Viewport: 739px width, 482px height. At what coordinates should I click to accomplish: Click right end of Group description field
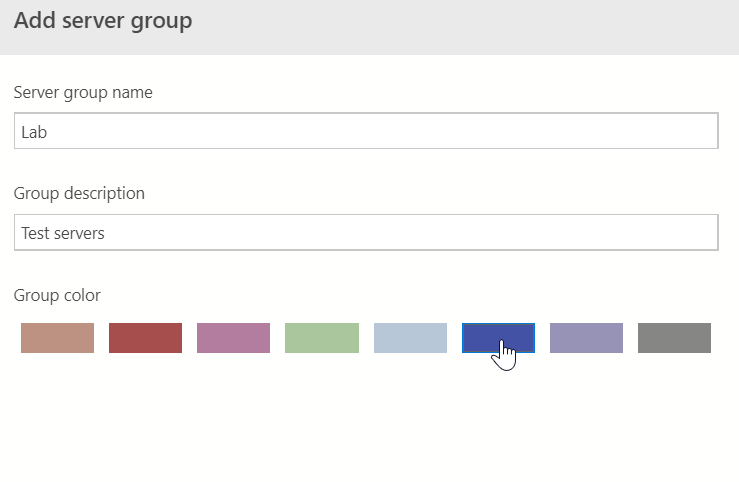coord(700,233)
